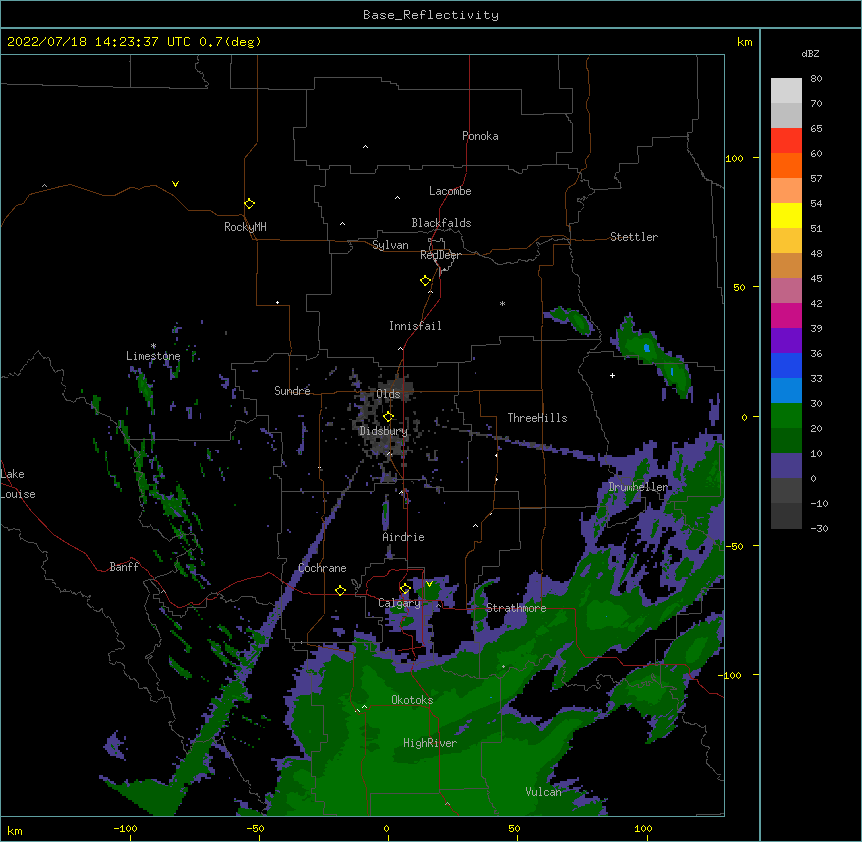Click the HighRiver label
862x842 pixels.
pyautogui.click(x=430, y=743)
